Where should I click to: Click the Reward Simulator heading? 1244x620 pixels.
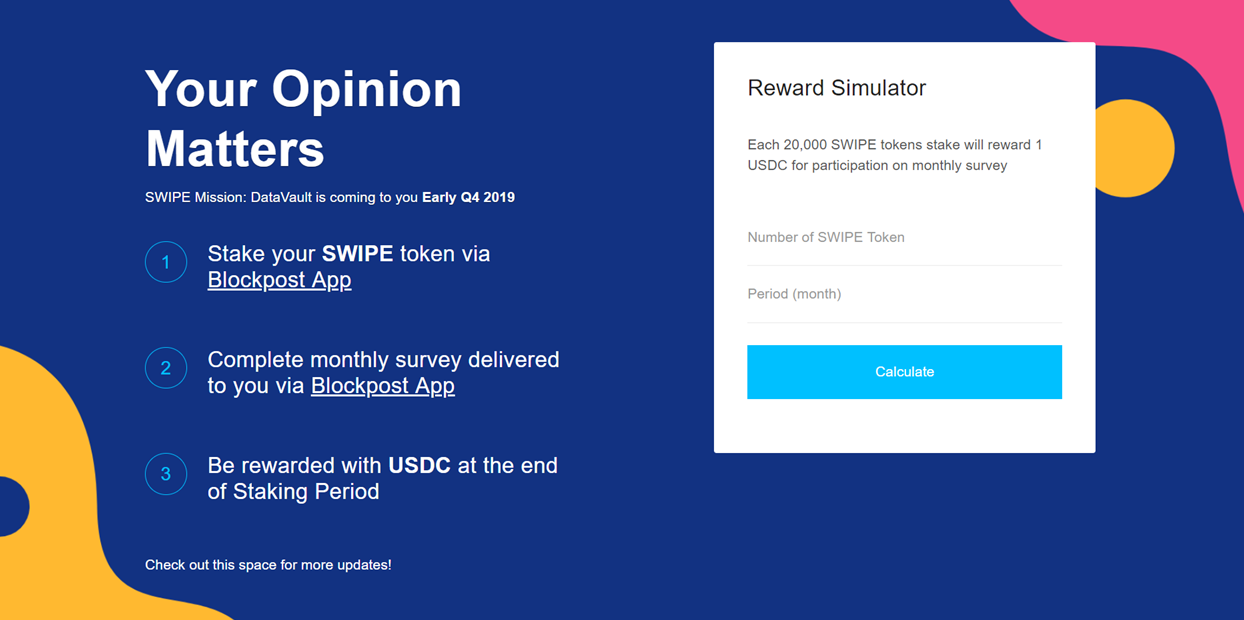837,88
